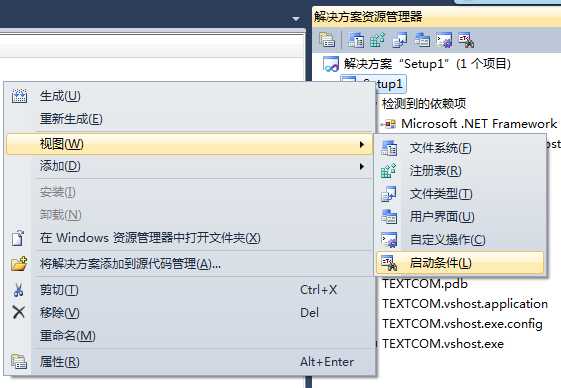Click the 启动条件(L) submenu icon

389,263
